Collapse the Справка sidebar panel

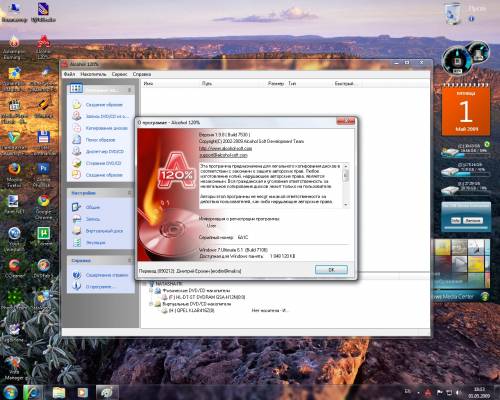coord(130,260)
